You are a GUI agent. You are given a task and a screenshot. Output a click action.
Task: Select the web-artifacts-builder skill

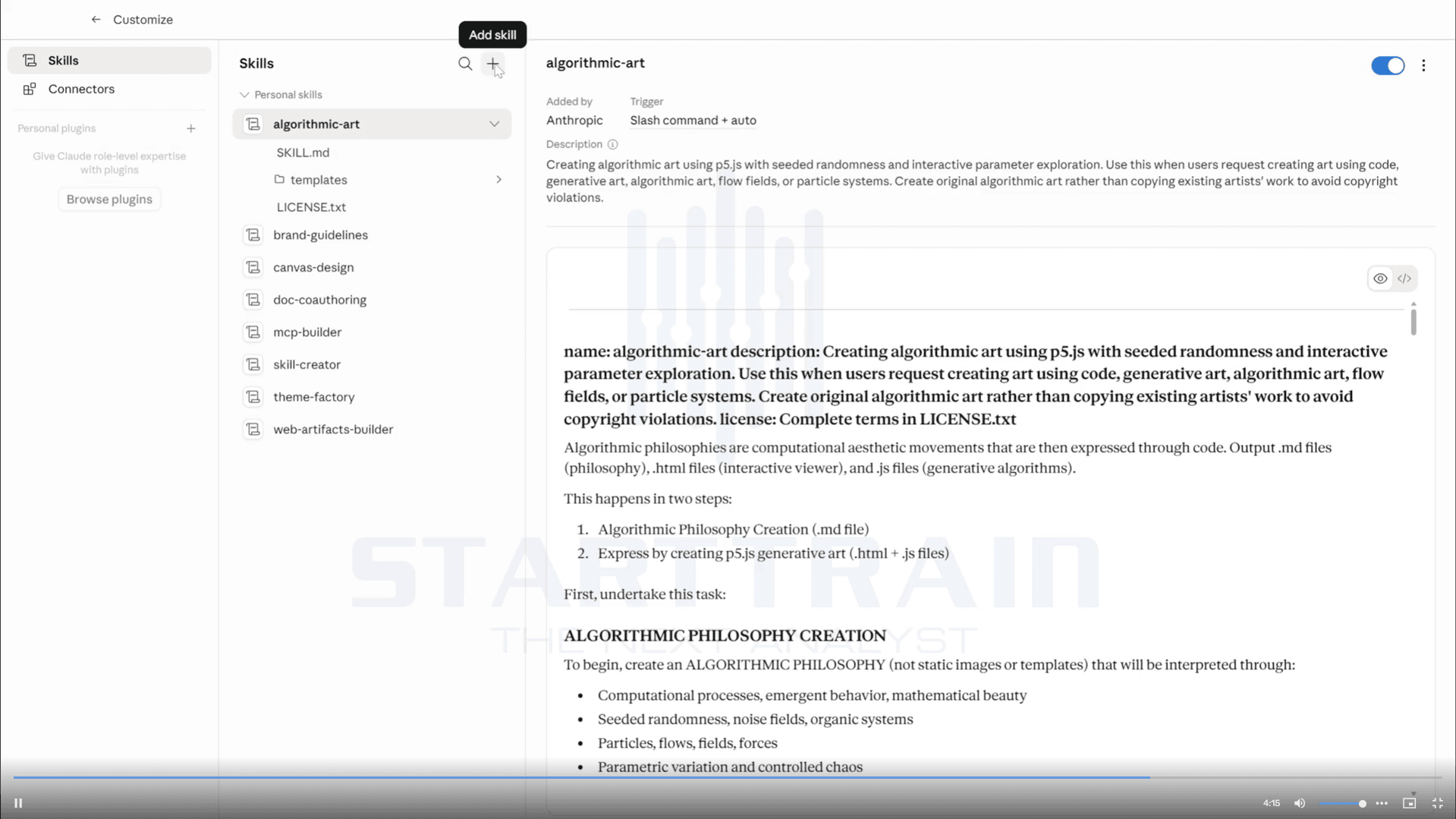click(x=372, y=430)
